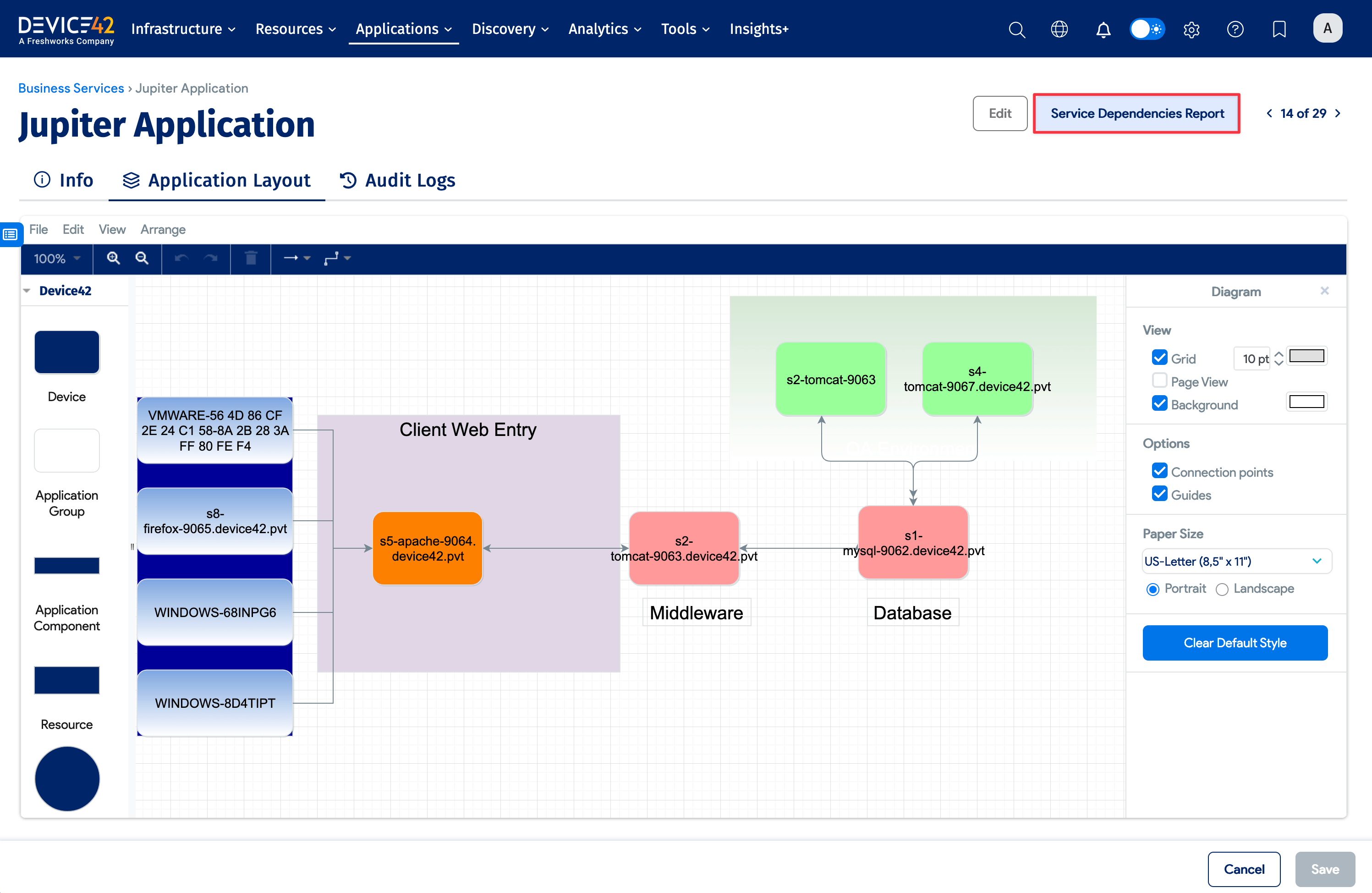Click the blue format panel toggle icon
Image resolution: width=1372 pixels, height=893 pixels.
coord(10,235)
